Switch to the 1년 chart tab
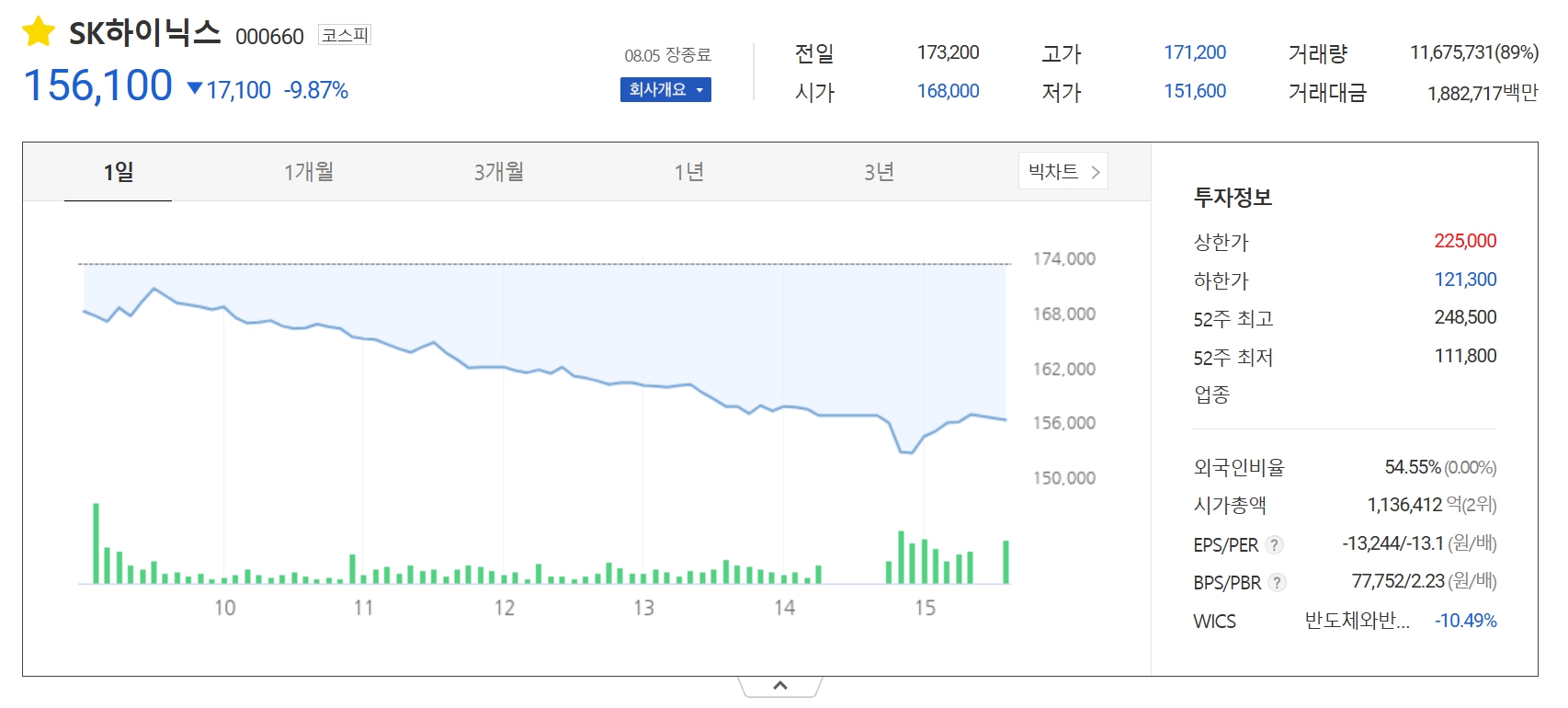 click(689, 172)
